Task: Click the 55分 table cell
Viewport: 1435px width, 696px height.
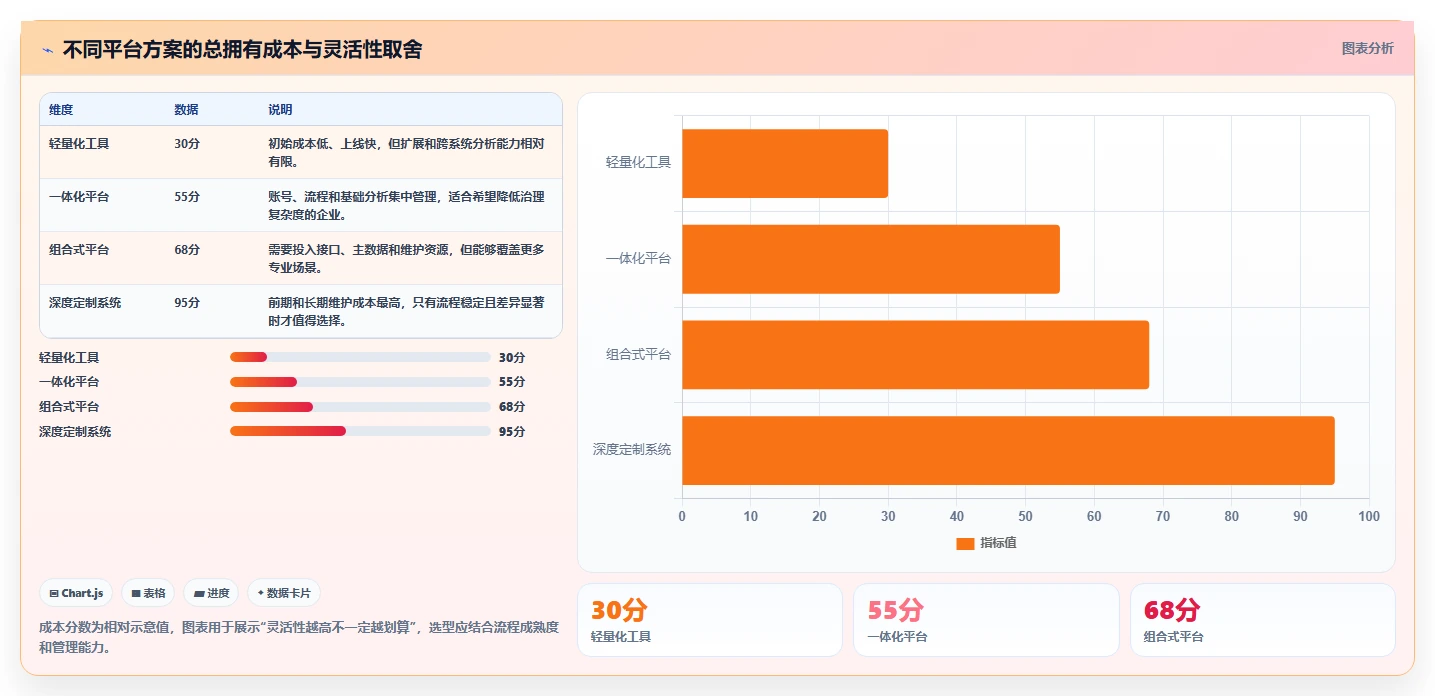Action: (187, 196)
